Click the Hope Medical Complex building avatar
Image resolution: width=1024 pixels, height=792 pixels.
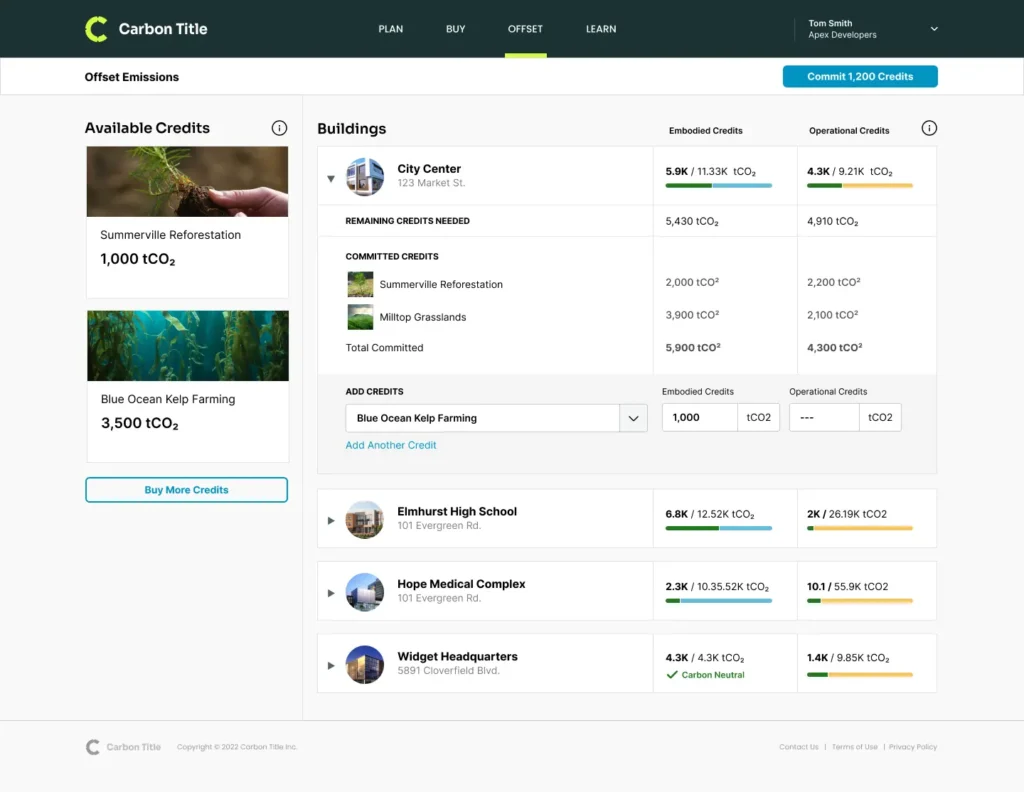point(365,592)
